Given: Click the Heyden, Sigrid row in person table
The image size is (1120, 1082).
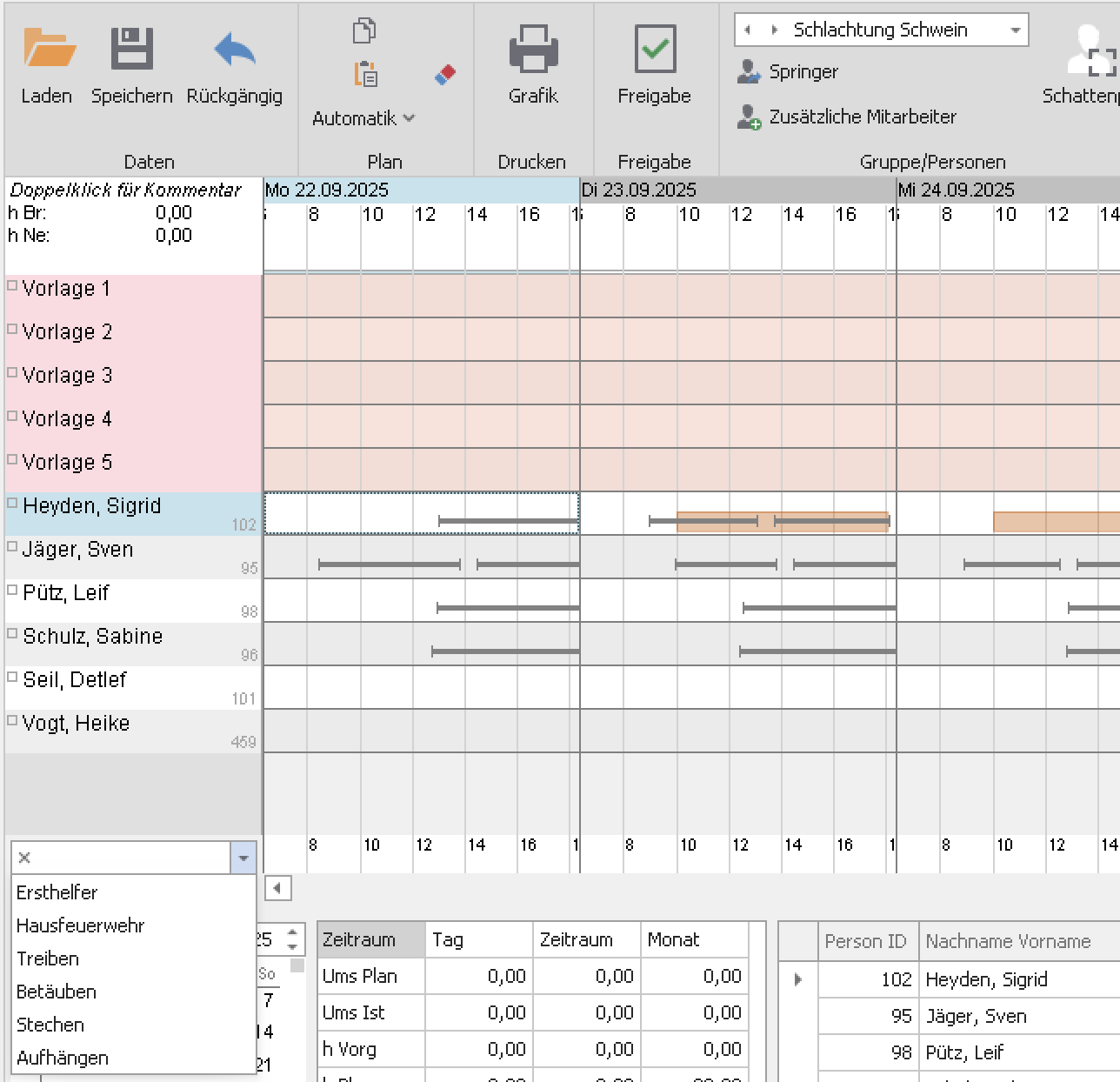Looking at the screenshot, I should point(986,979).
